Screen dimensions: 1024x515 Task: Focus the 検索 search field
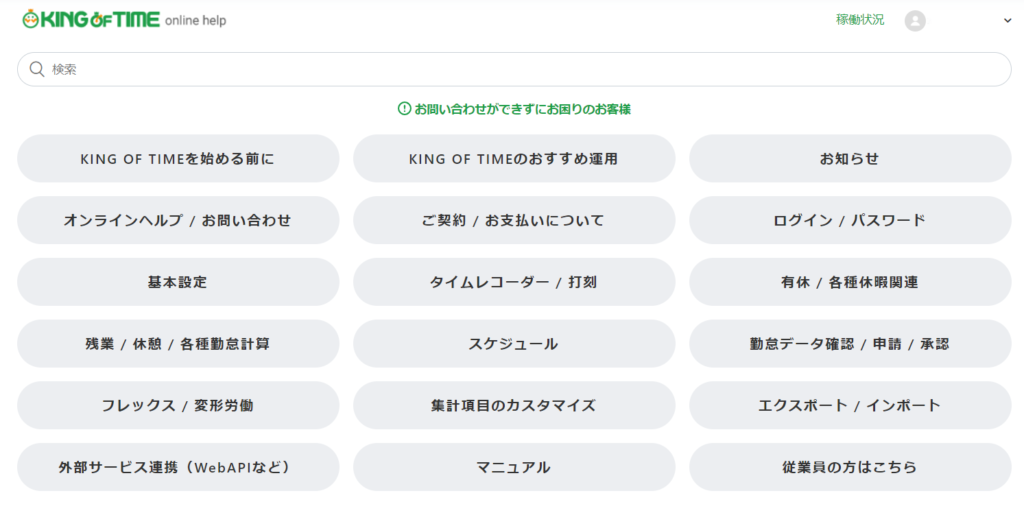[x=520, y=69]
